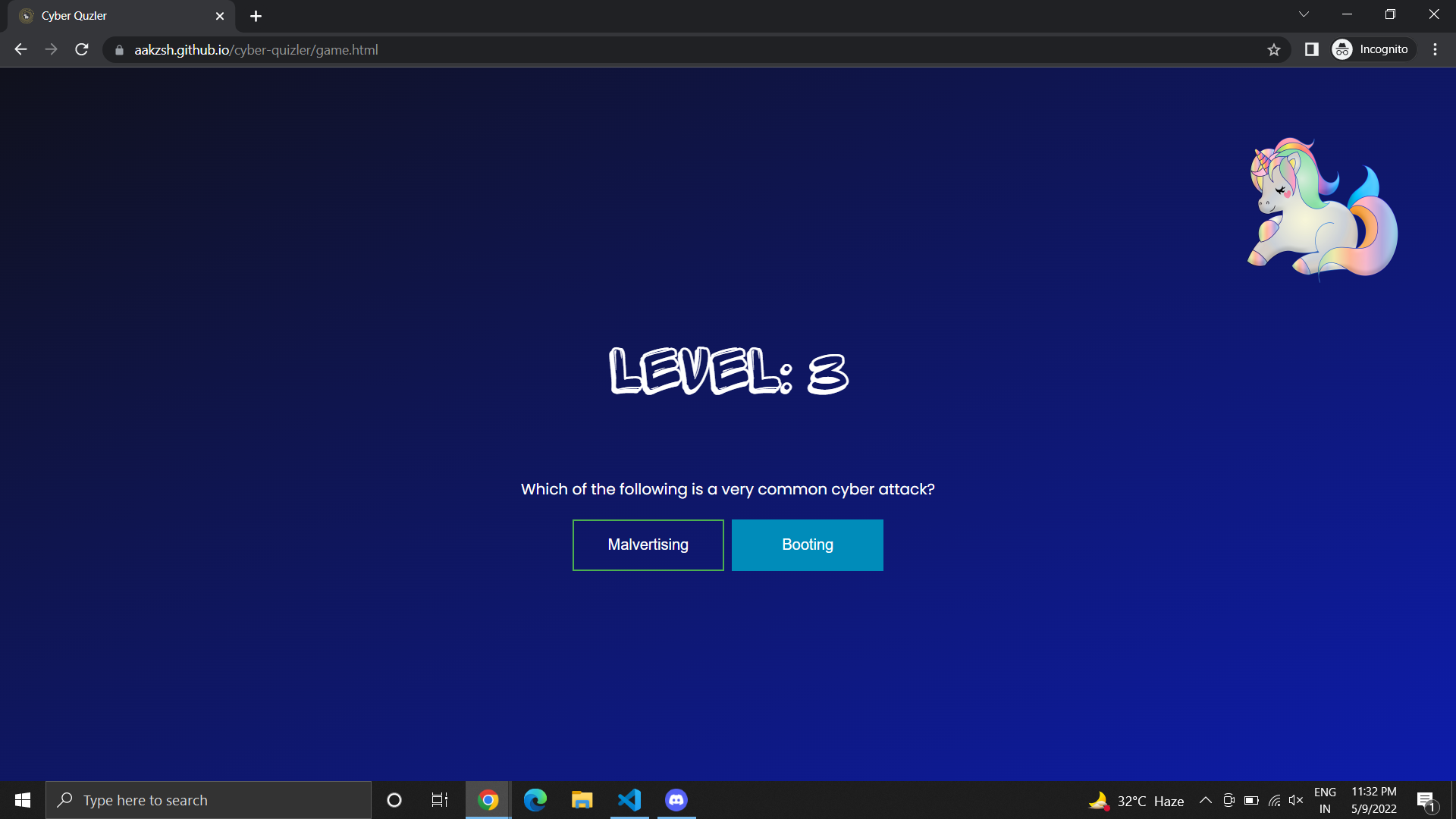Open Visual Studio Code from taskbar

[629, 800]
